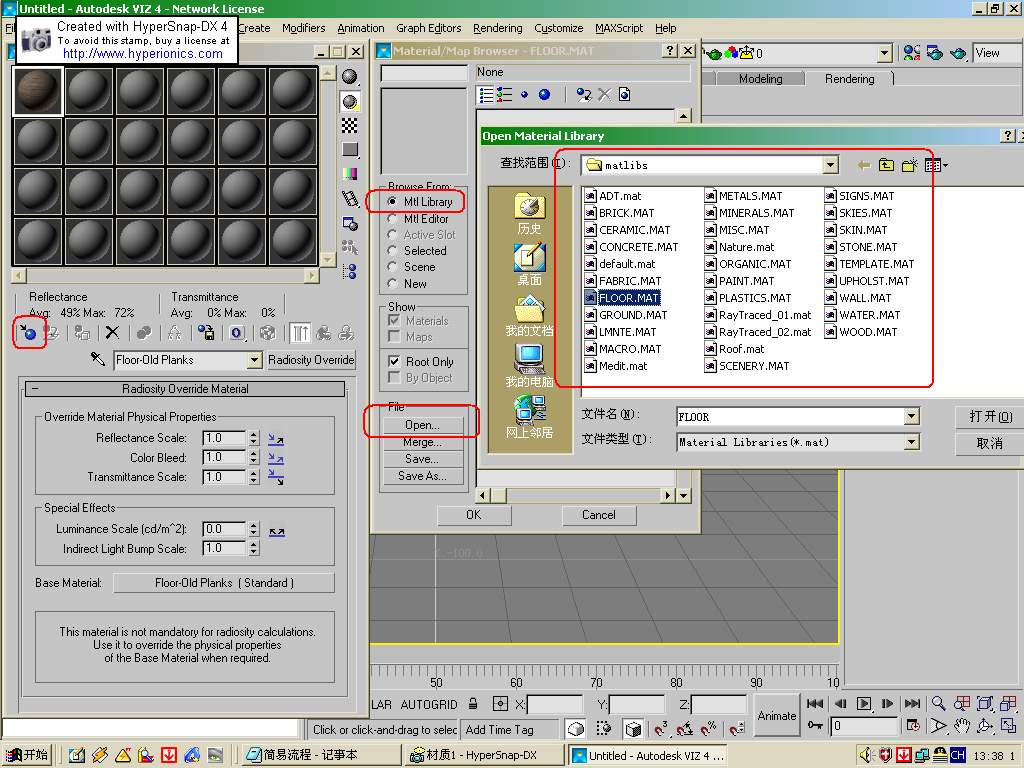Image resolution: width=1024 pixels, height=768 pixels.
Task: Go back in Open Material Library dialog
Action: [863, 165]
